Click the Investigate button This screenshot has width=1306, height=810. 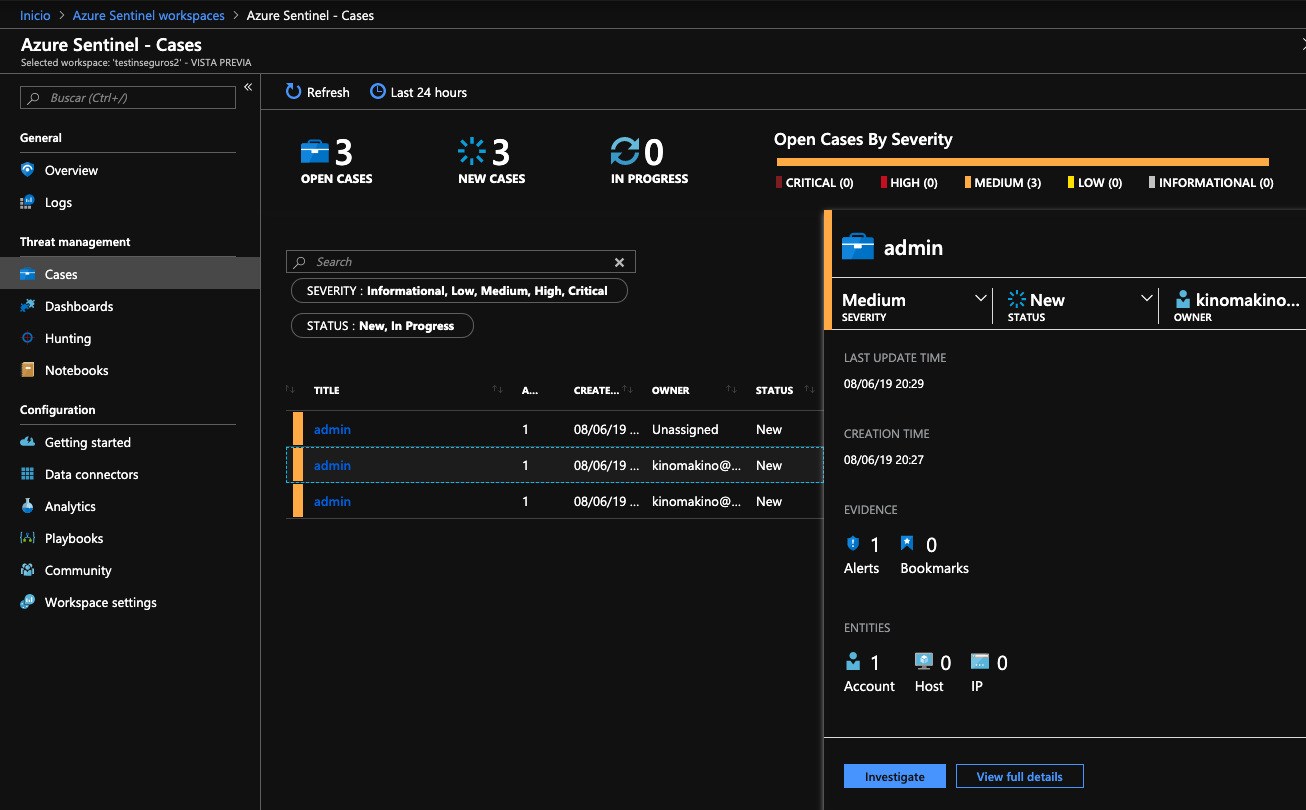[894, 777]
